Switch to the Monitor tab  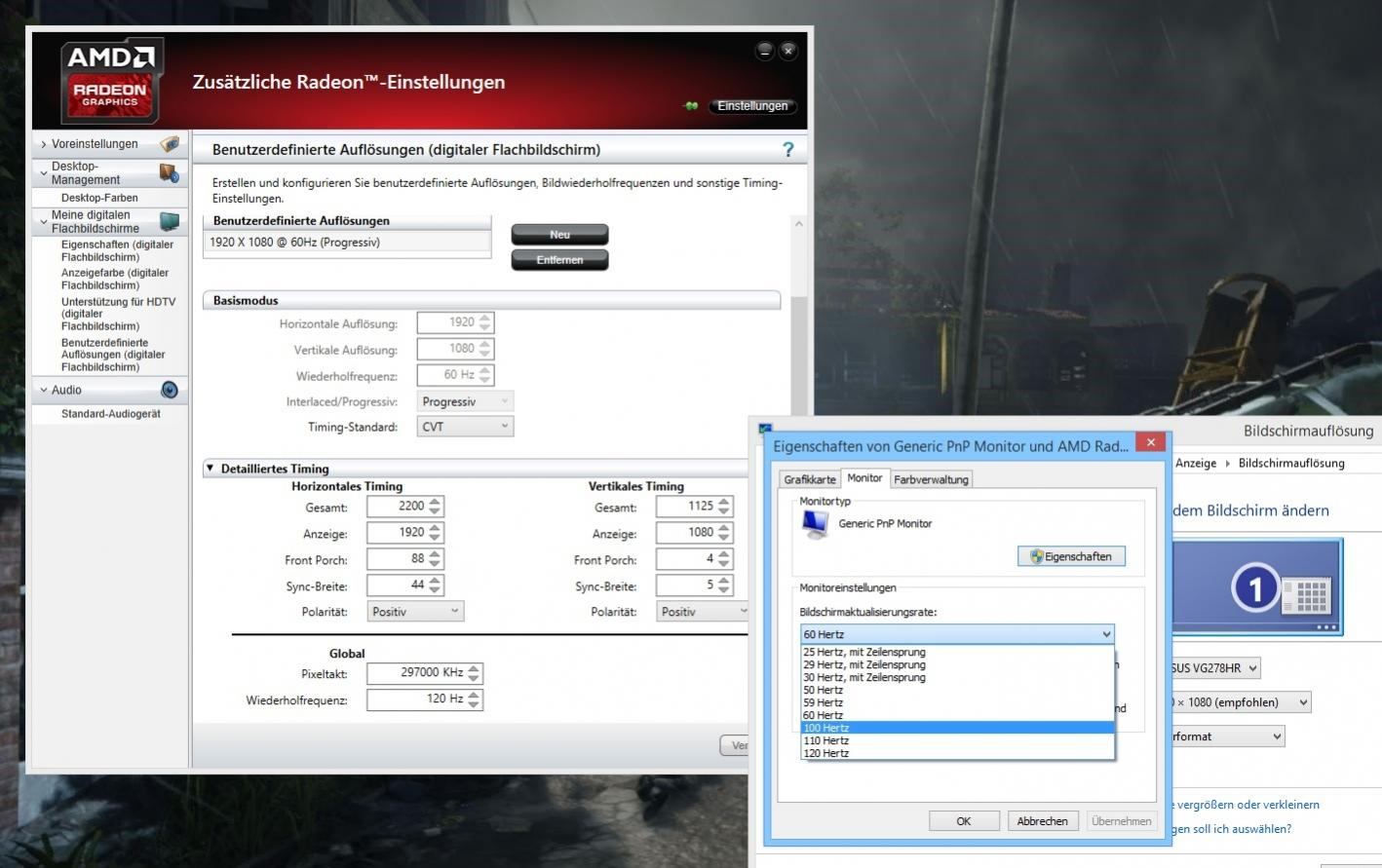(864, 477)
